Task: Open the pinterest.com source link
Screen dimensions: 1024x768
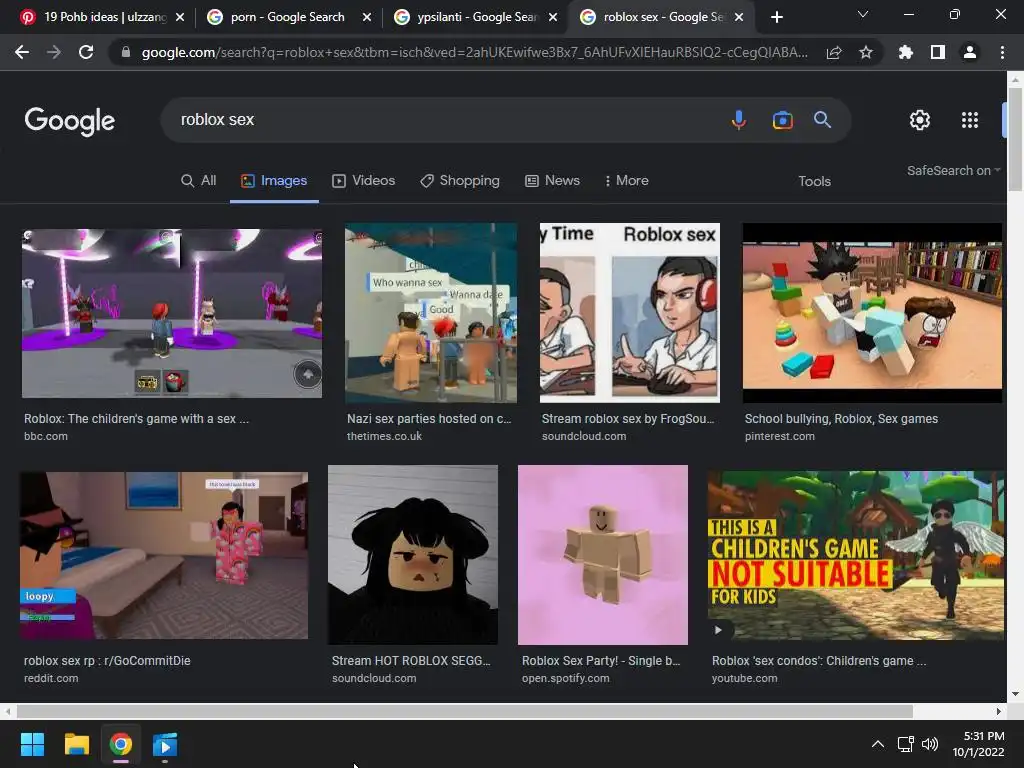Action: (780, 436)
